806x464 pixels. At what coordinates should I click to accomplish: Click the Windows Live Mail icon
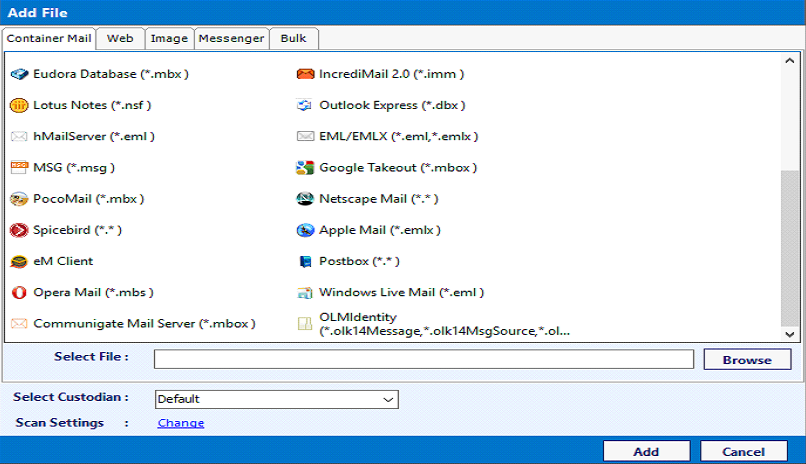[x=305, y=293]
